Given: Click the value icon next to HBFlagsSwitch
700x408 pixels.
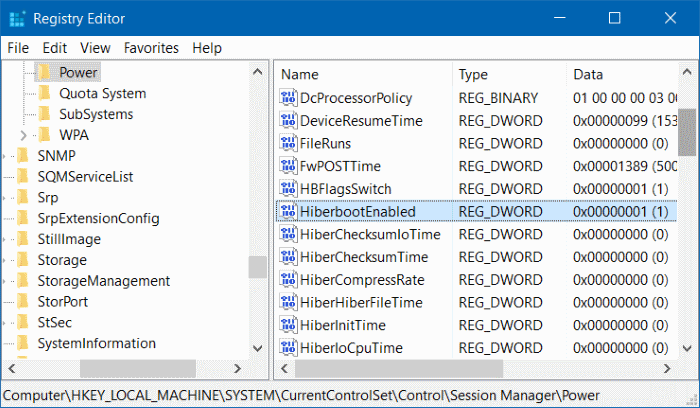Looking at the screenshot, I should 288,188.
